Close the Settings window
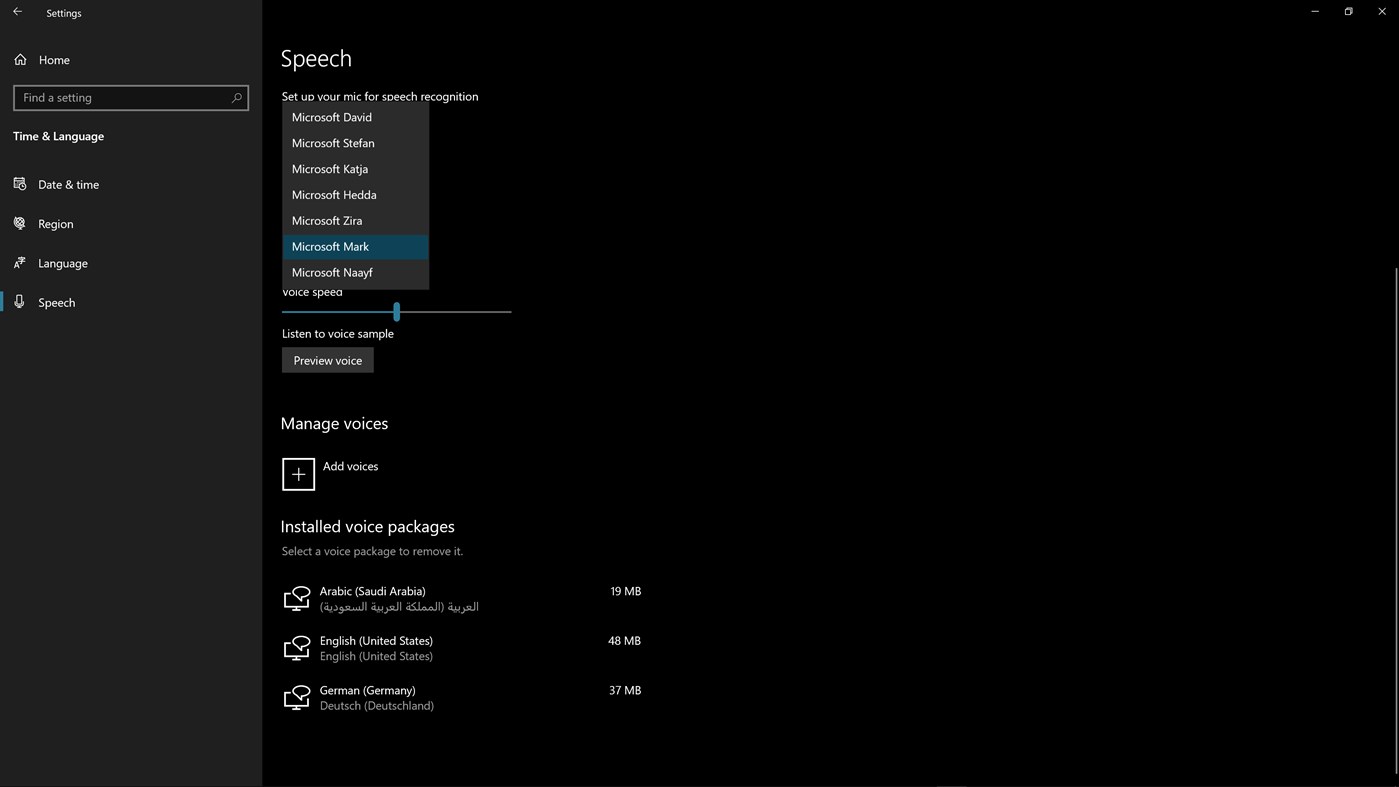This screenshot has width=1399, height=787. pos(1382,12)
